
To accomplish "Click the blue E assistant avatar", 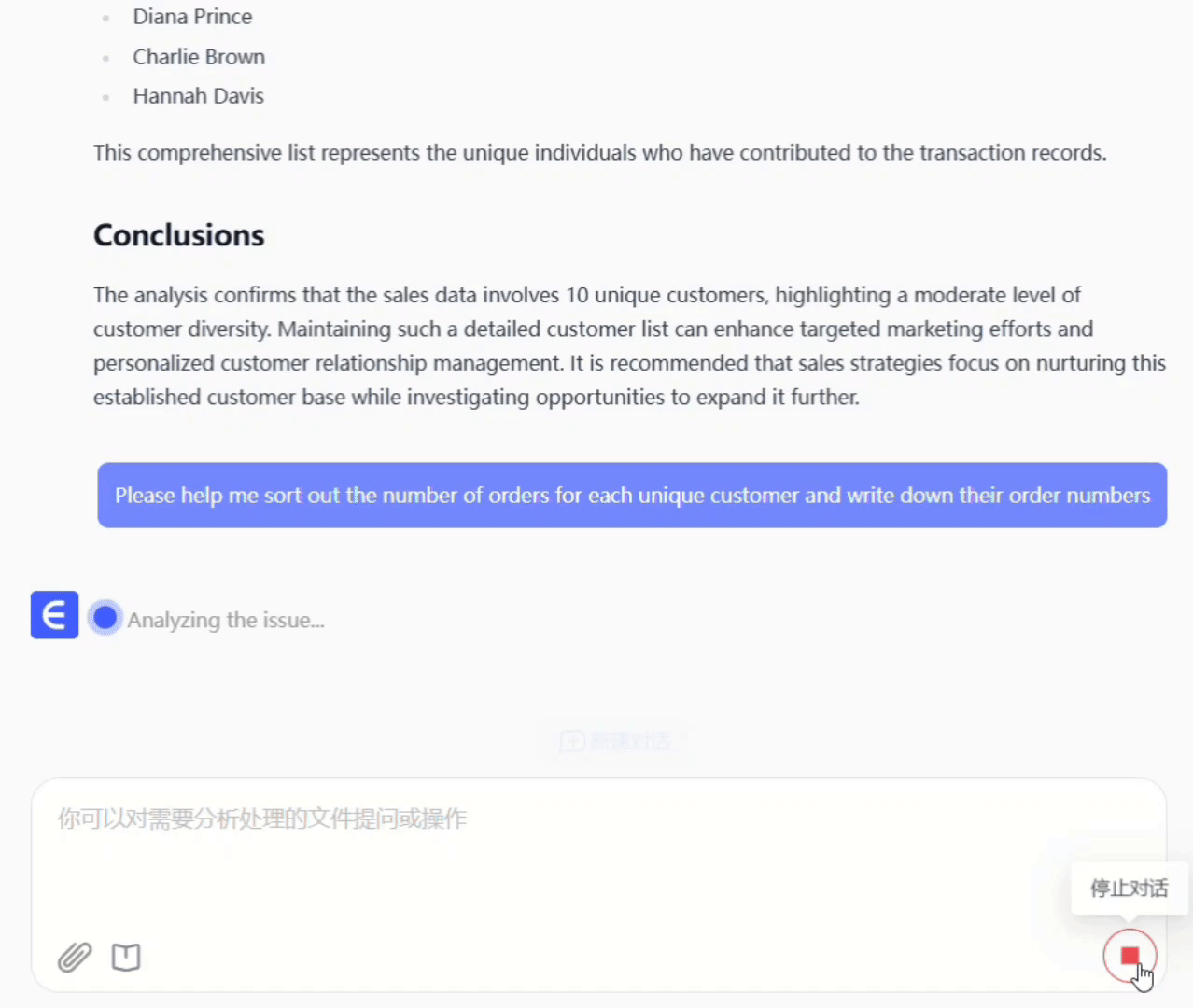I will (54, 615).
